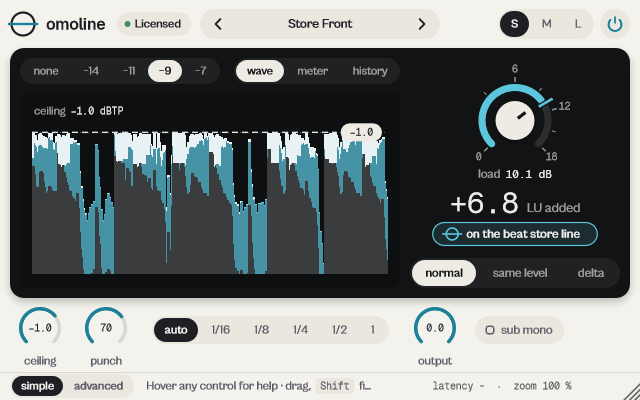Select 1/8 release time
Screen dimensions: 640x400
pyautogui.click(x=261, y=330)
